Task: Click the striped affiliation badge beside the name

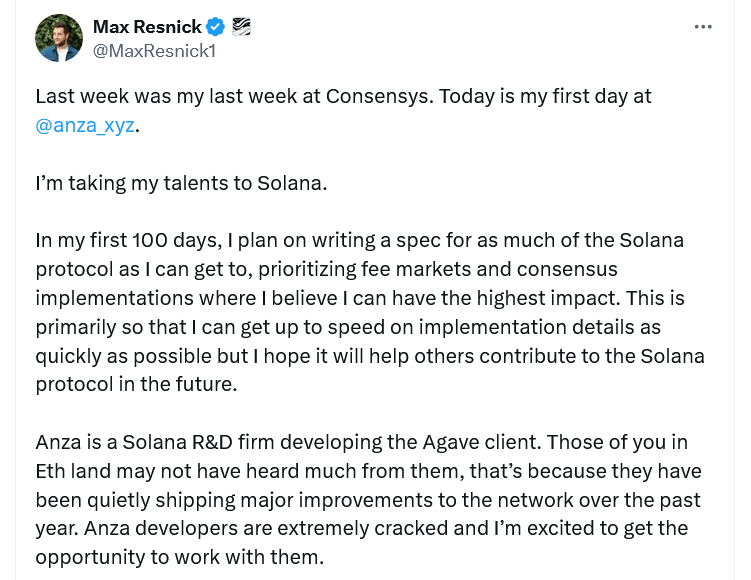Action: 241,27
